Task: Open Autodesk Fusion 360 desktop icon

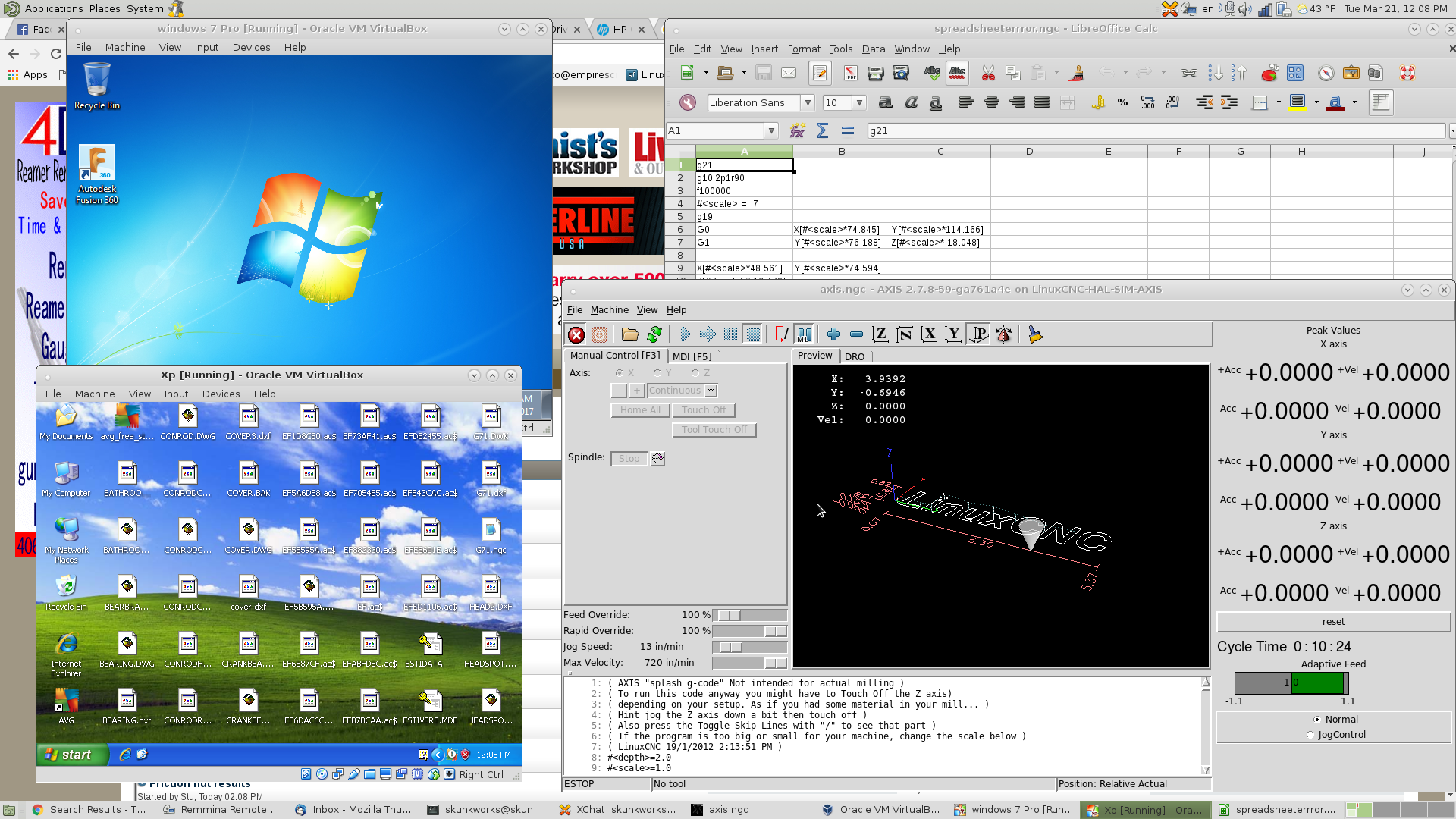Action: tap(97, 175)
